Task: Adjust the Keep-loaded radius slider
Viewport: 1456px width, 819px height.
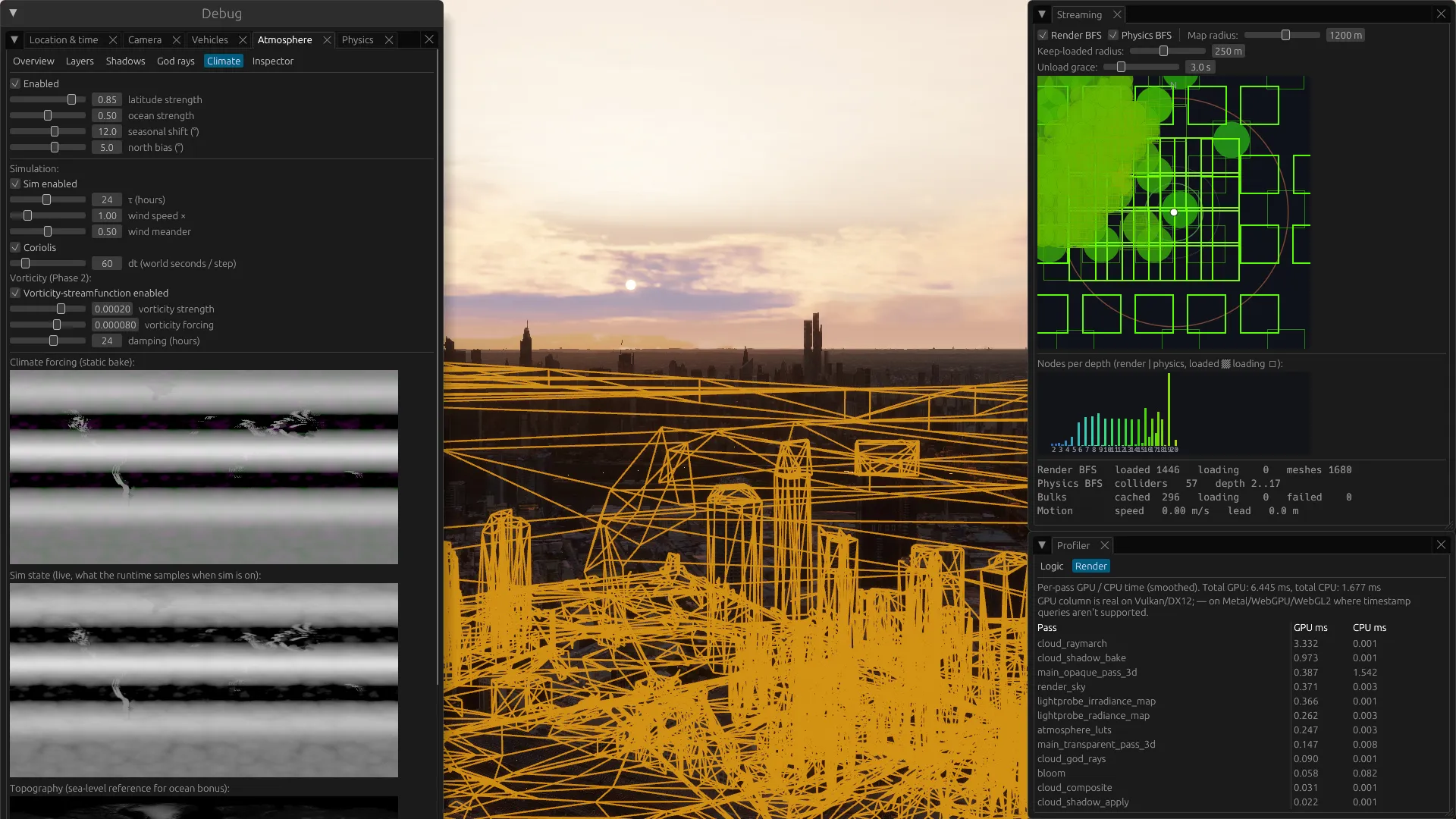Action: 1168,51
